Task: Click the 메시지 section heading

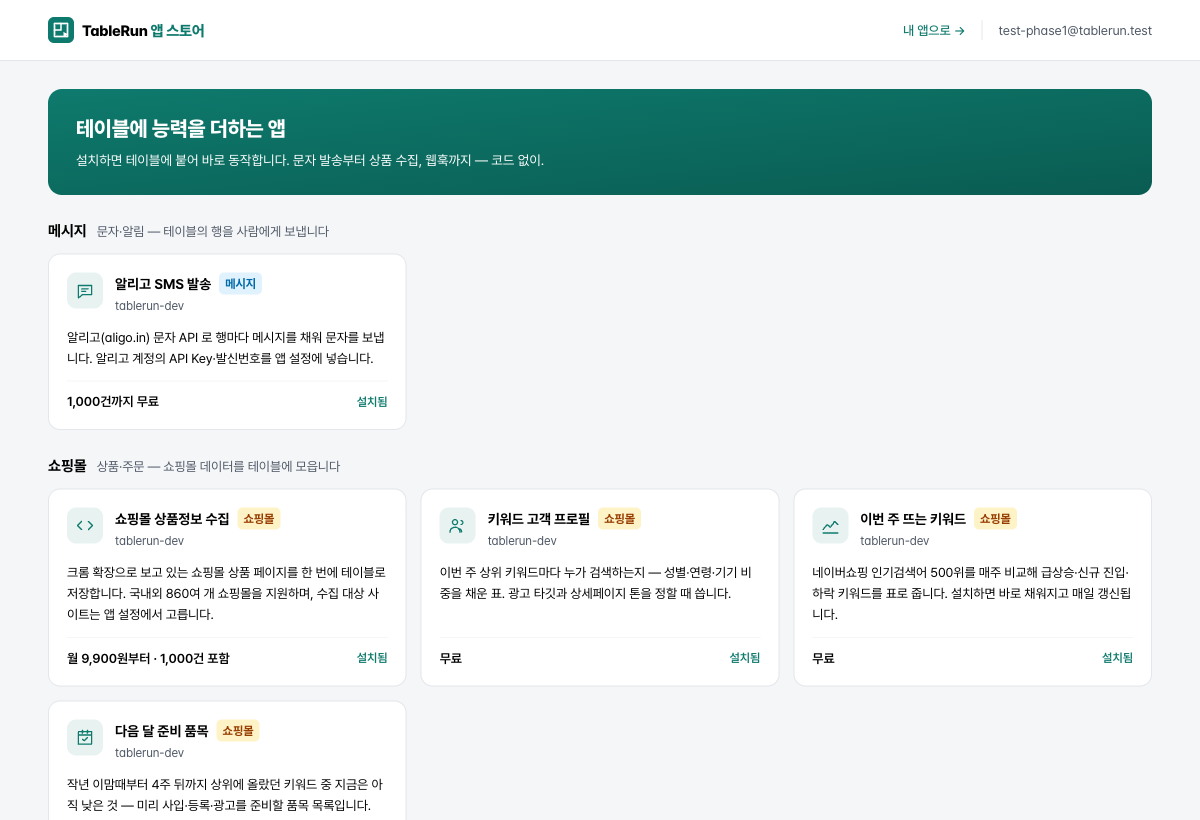Action: (67, 231)
